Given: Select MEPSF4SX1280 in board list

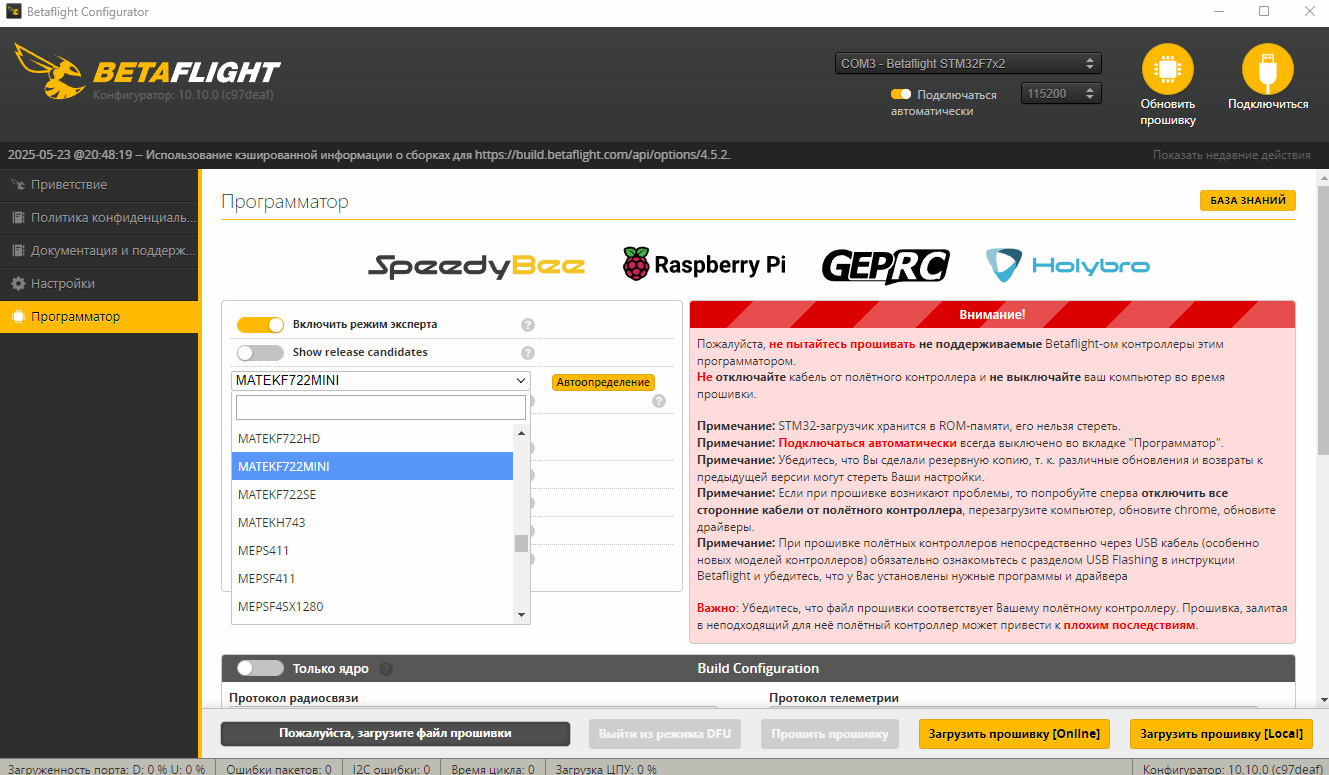Looking at the screenshot, I should pyautogui.click(x=372, y=607).
